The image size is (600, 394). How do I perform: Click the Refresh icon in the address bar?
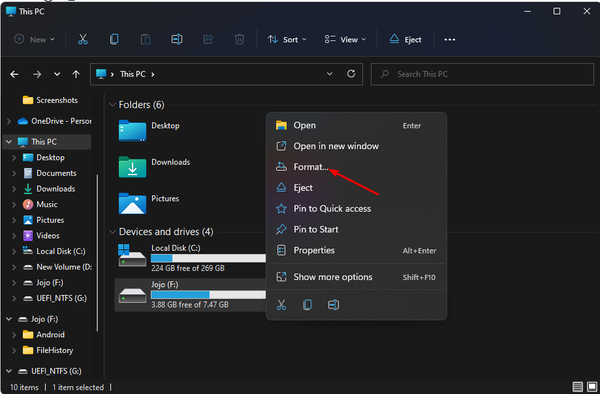point(351,73)
